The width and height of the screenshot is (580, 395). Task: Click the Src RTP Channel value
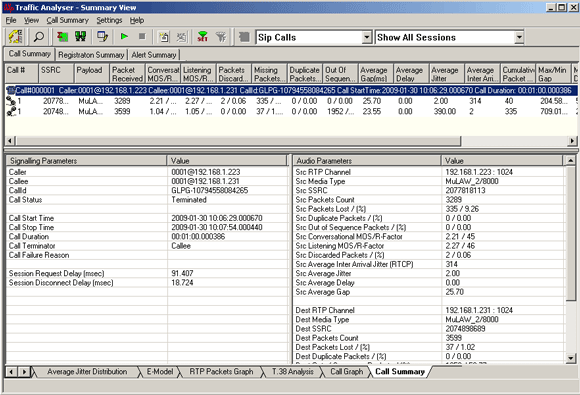click(479, 172)
